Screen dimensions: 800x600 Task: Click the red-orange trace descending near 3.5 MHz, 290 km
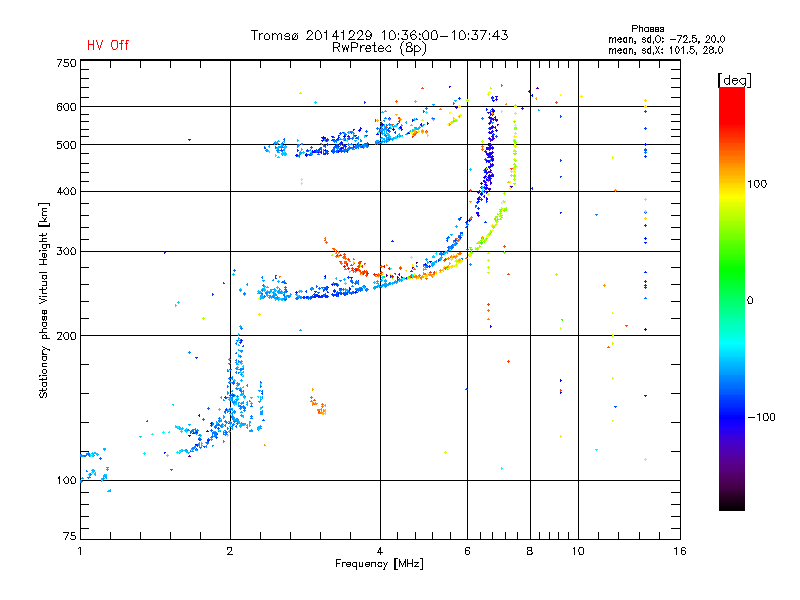(348, 260)
